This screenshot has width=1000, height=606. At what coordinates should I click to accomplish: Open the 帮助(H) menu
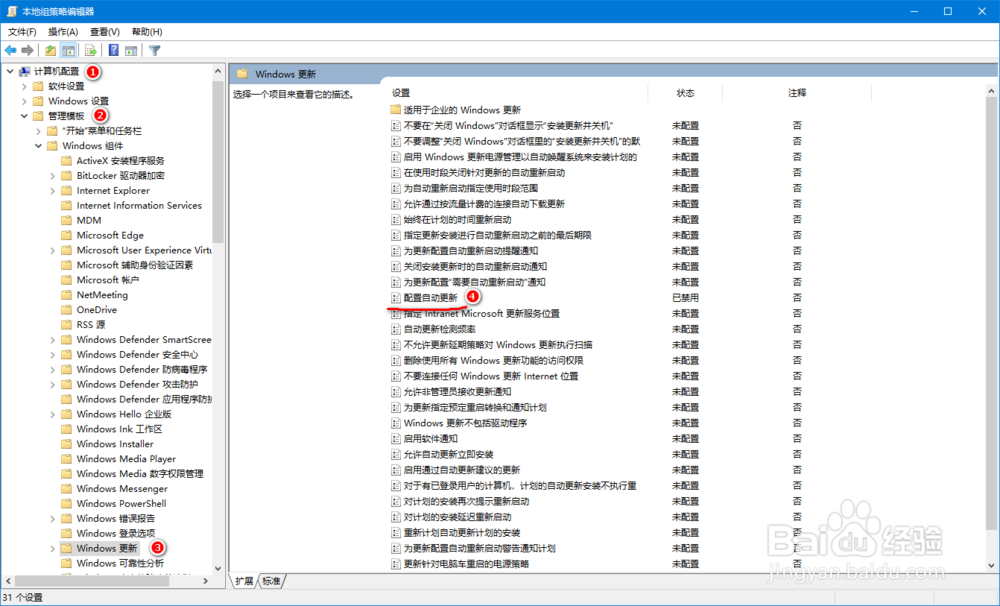coord(147,32)
